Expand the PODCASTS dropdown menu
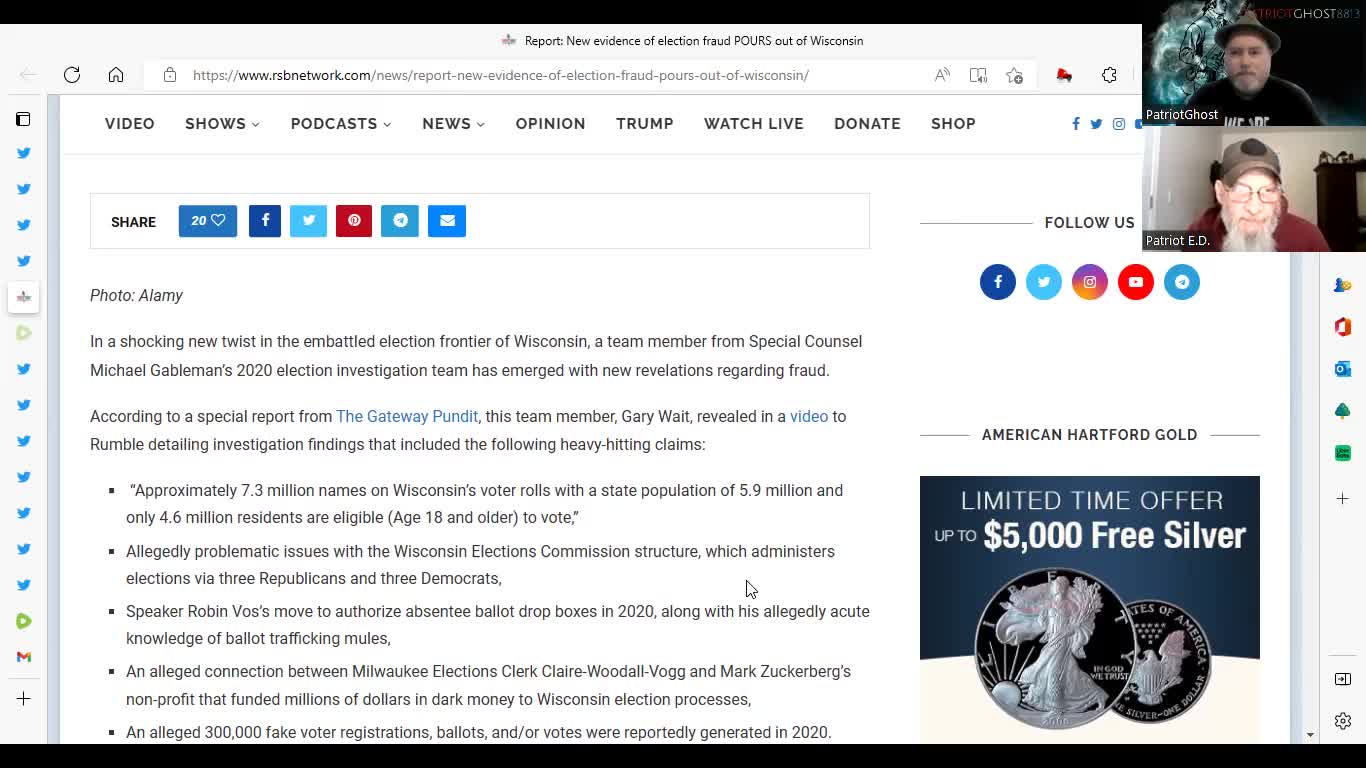The image size is (1366, 768). coord(341,124)
